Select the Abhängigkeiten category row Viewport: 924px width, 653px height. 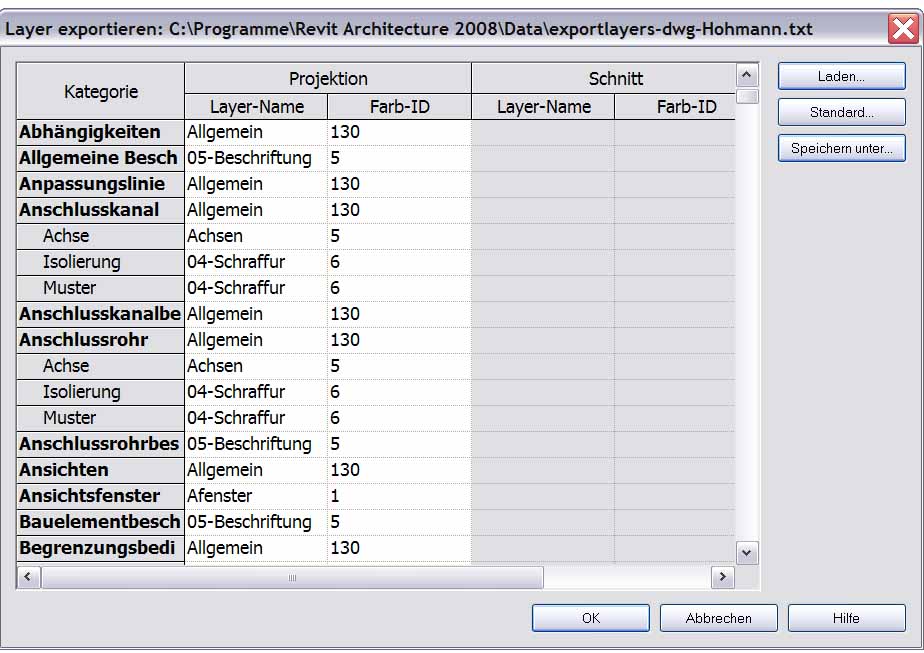101,132
